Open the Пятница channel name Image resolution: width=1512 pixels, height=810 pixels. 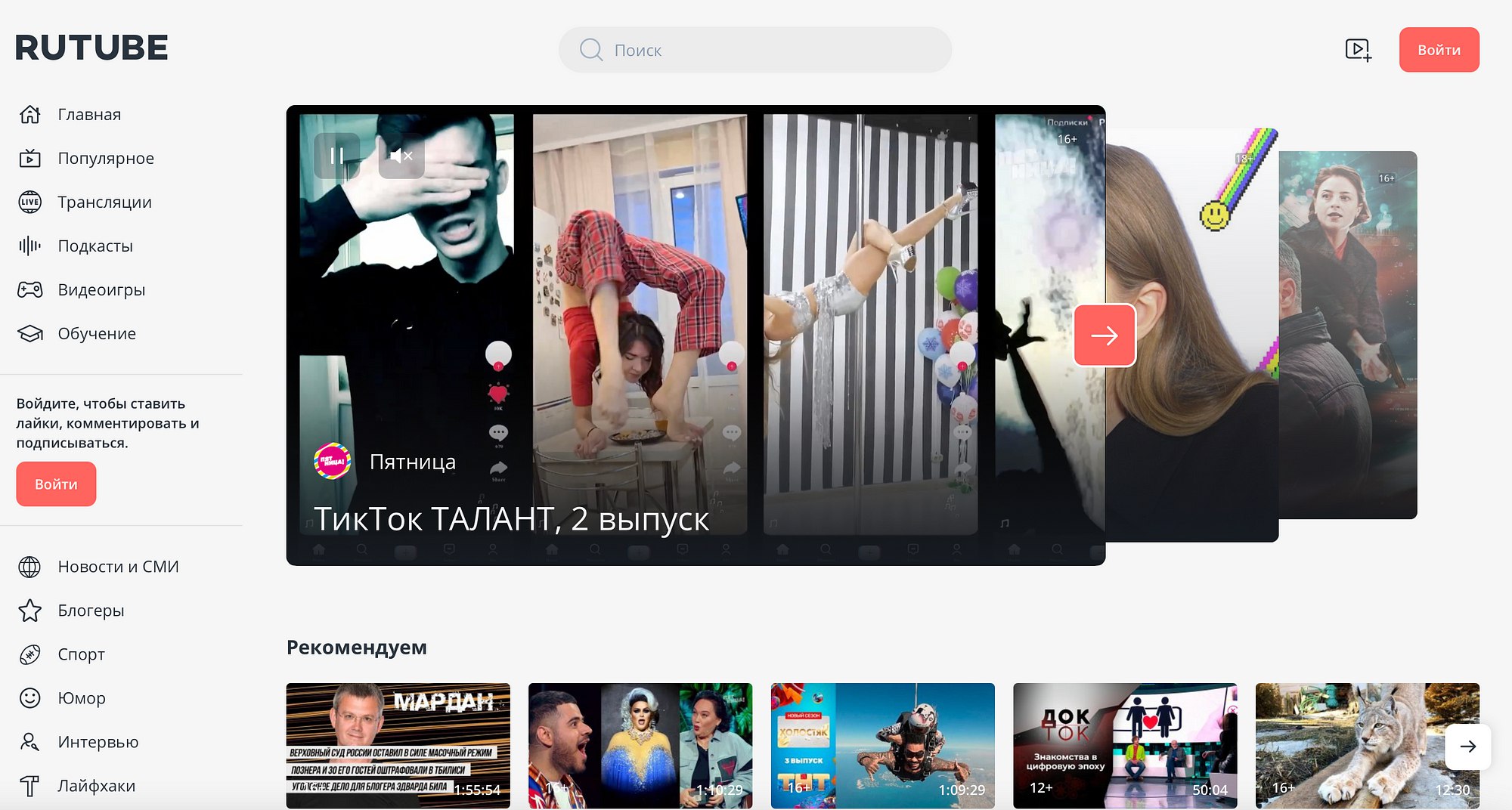[x=413, y=462]
